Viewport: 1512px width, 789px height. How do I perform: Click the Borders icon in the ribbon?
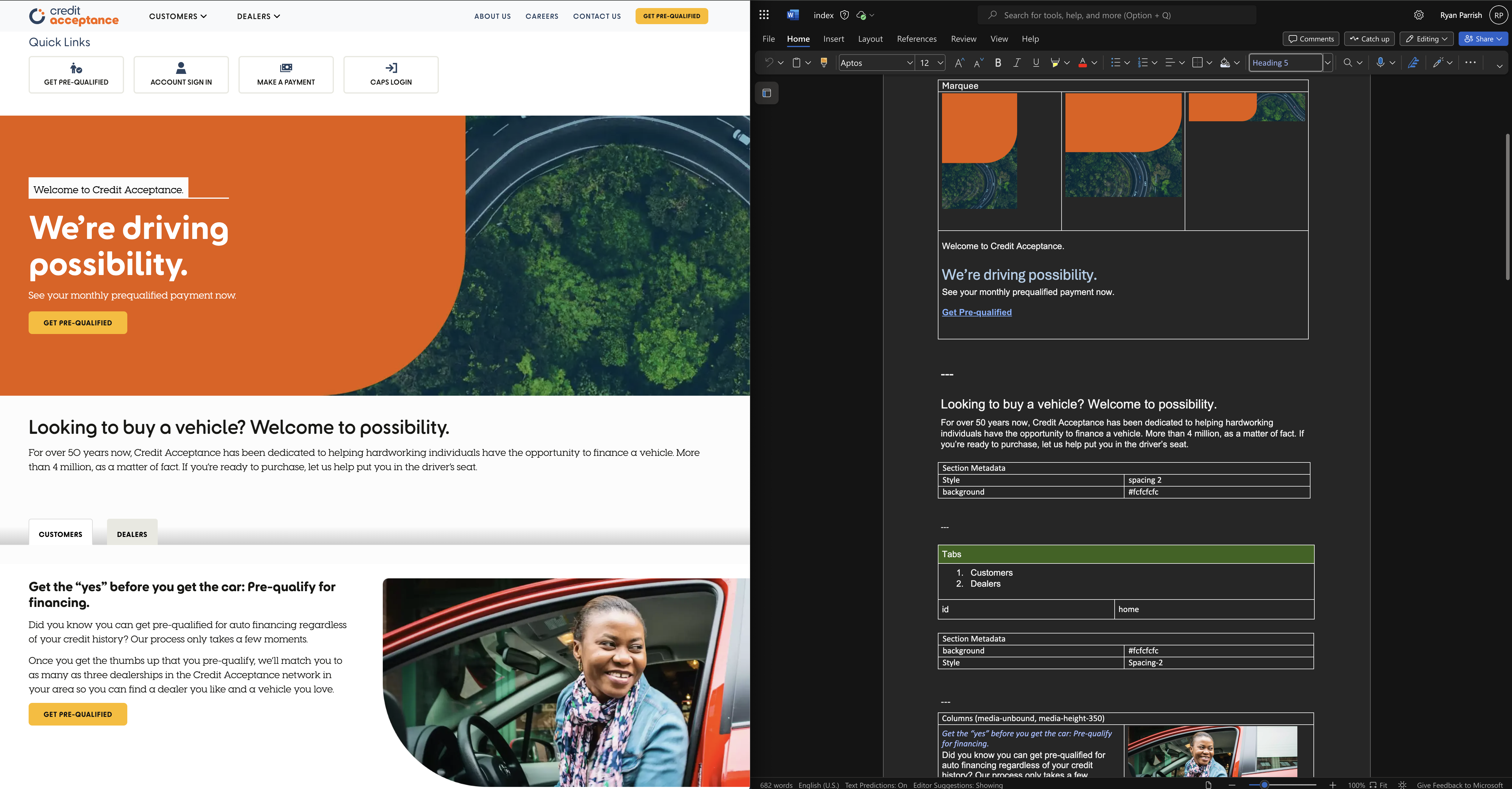tap(1197, 63)
